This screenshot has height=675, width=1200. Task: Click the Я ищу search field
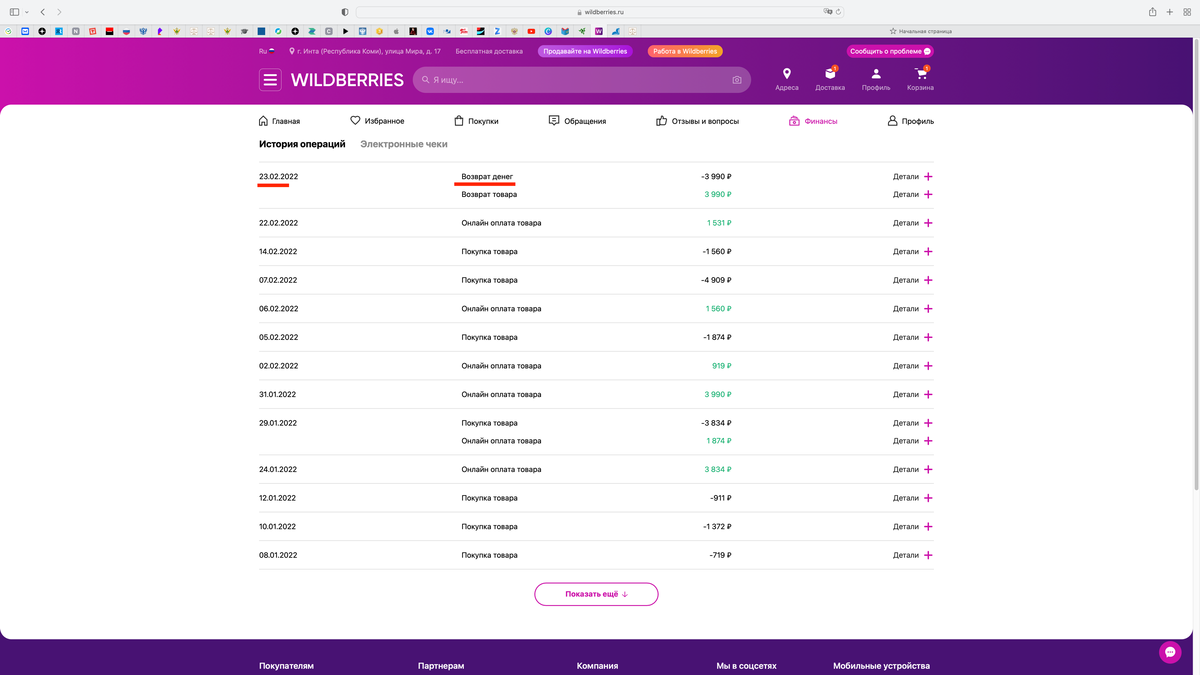(580, 80)
